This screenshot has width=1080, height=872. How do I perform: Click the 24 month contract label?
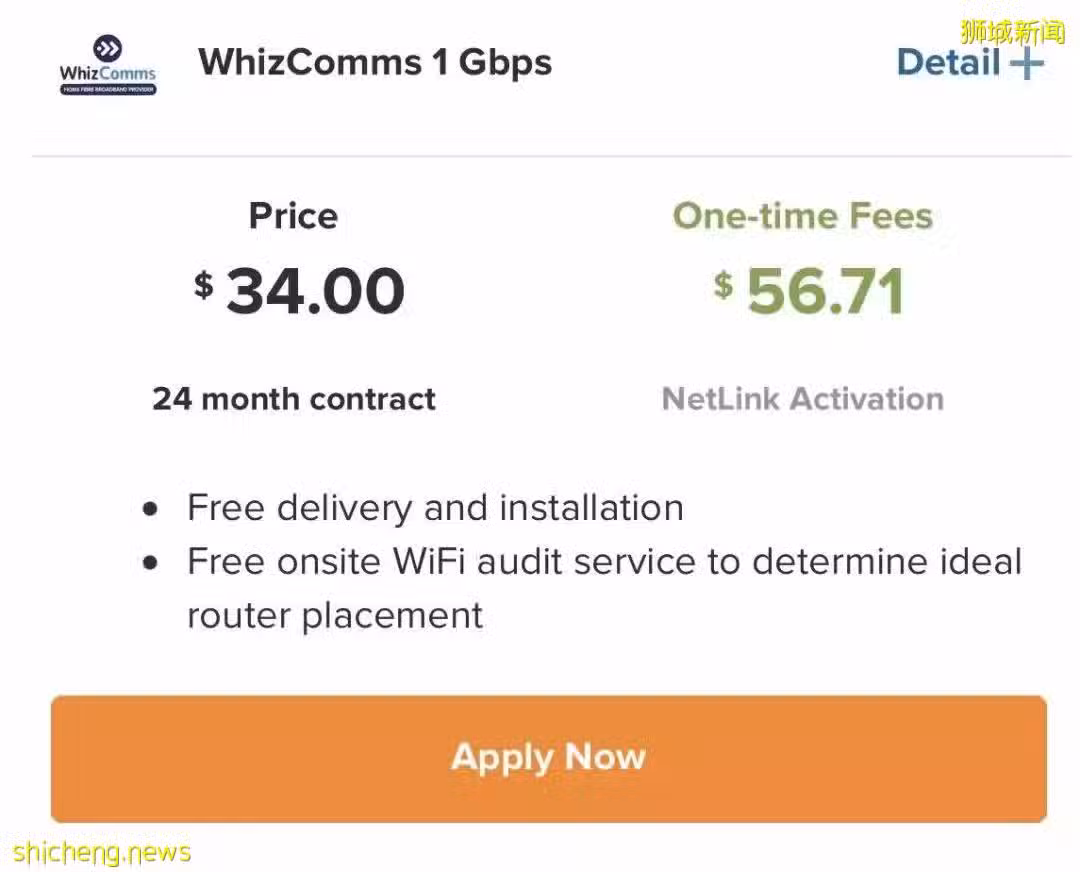pyautogui.click(x=294, y=399)
